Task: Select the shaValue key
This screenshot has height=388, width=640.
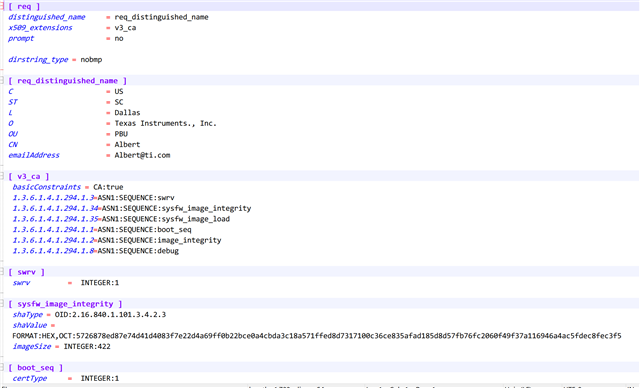Action: coord(29,325)
